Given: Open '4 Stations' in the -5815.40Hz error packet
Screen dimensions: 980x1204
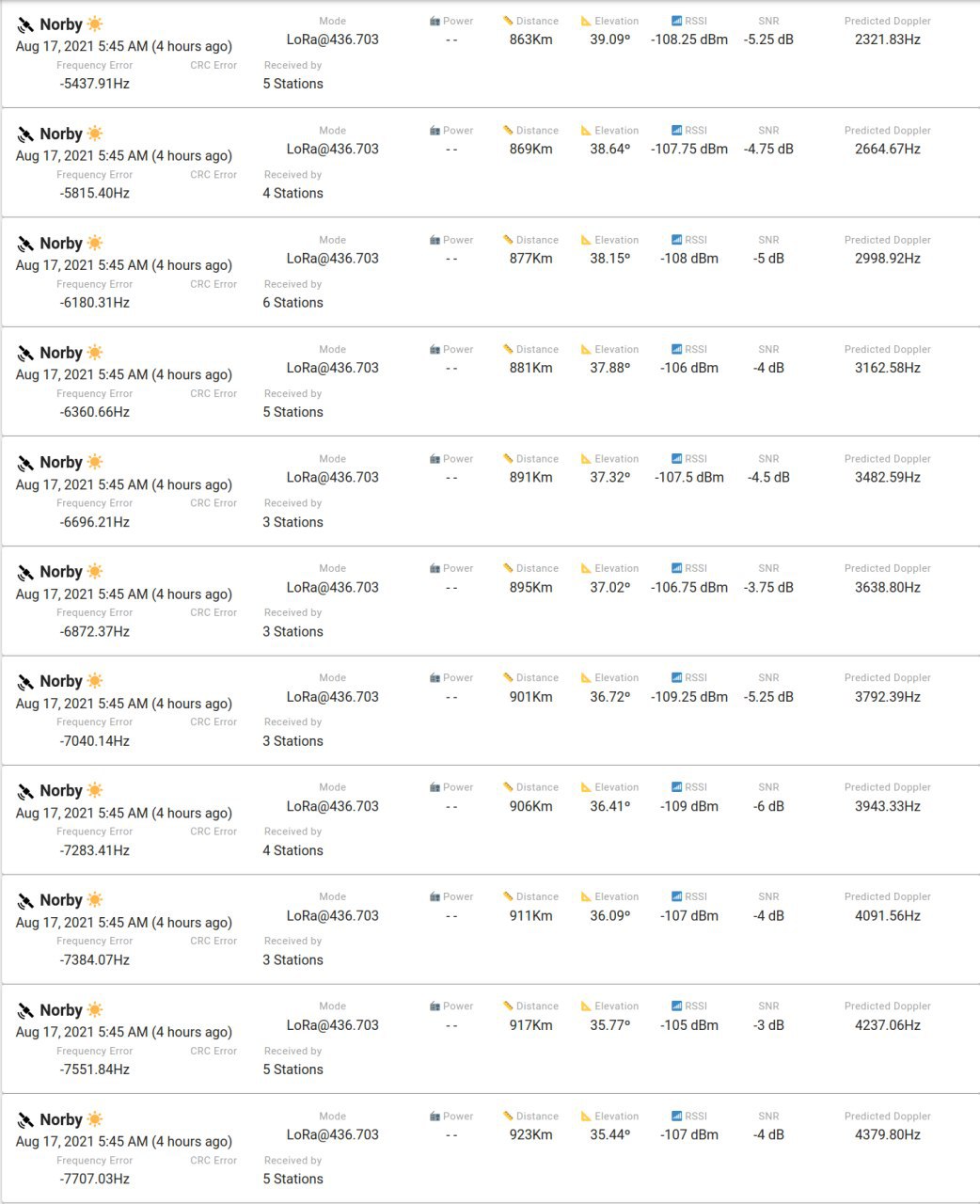Looking at the screenshot, I should click(x=292, y=193).
